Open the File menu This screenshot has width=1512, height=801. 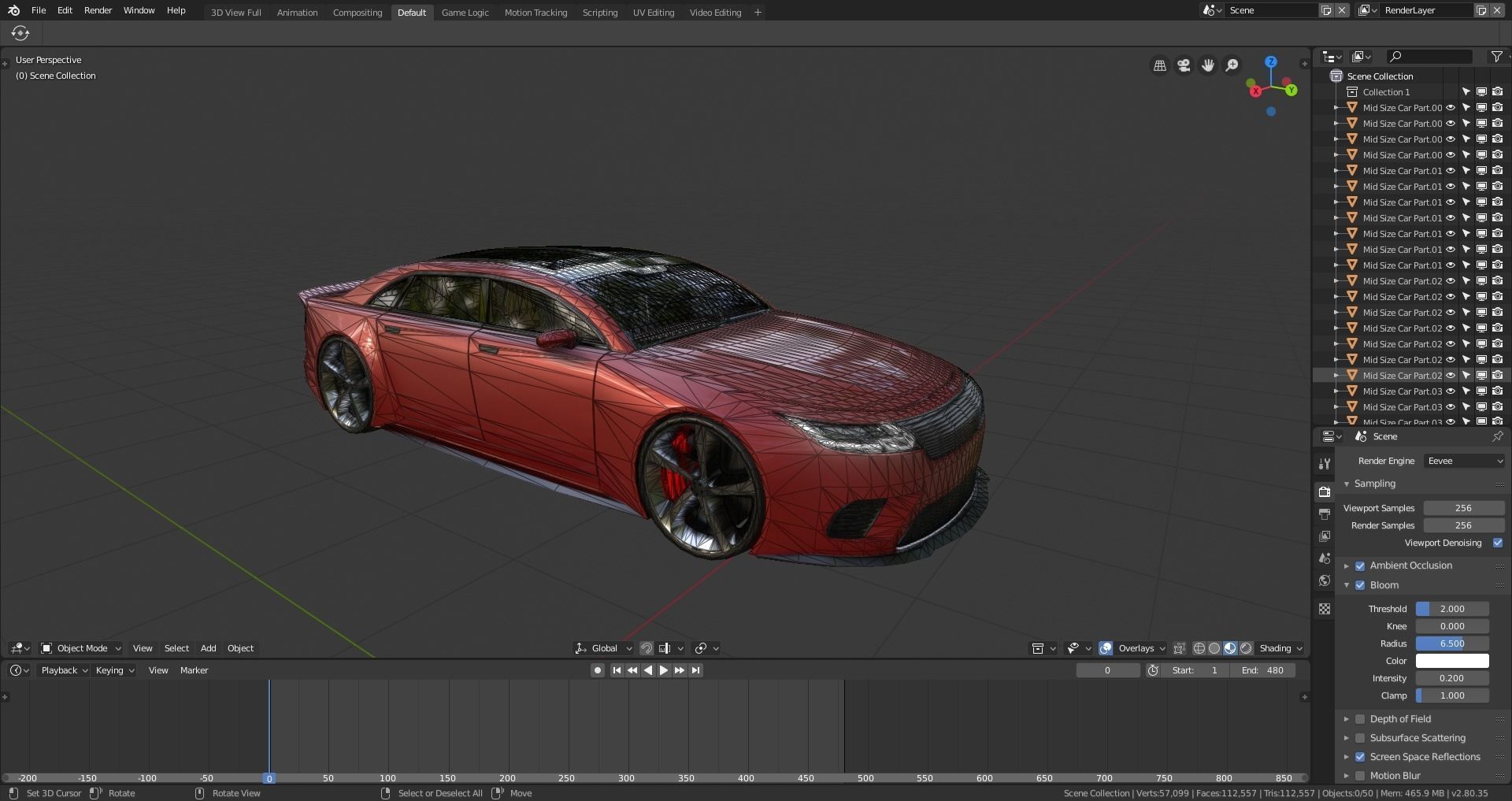pyautogui.click(x=39, y=10)
